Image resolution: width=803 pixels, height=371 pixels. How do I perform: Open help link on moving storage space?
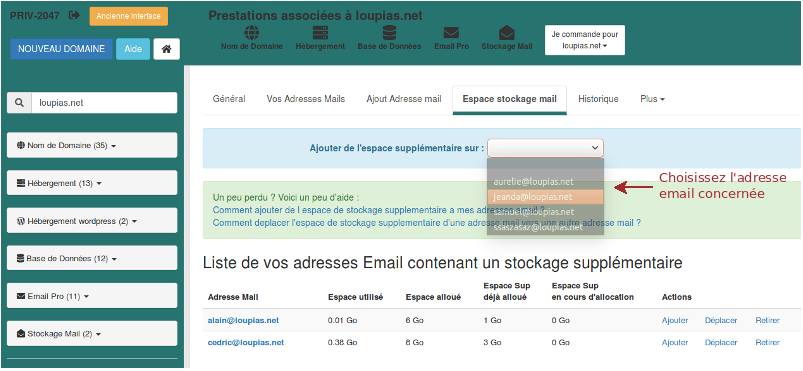click(x=427, y=222)
